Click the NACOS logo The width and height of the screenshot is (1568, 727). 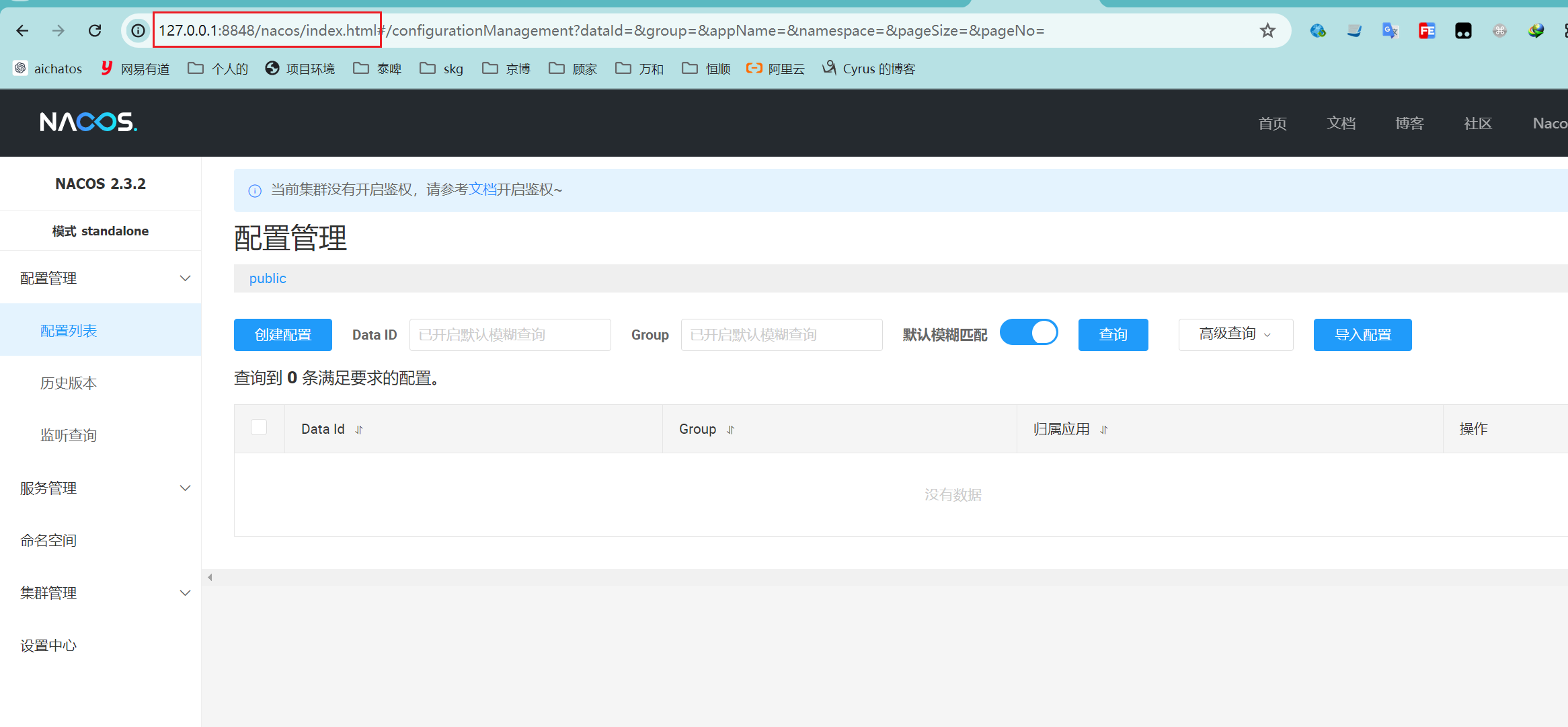coord(88,122)
